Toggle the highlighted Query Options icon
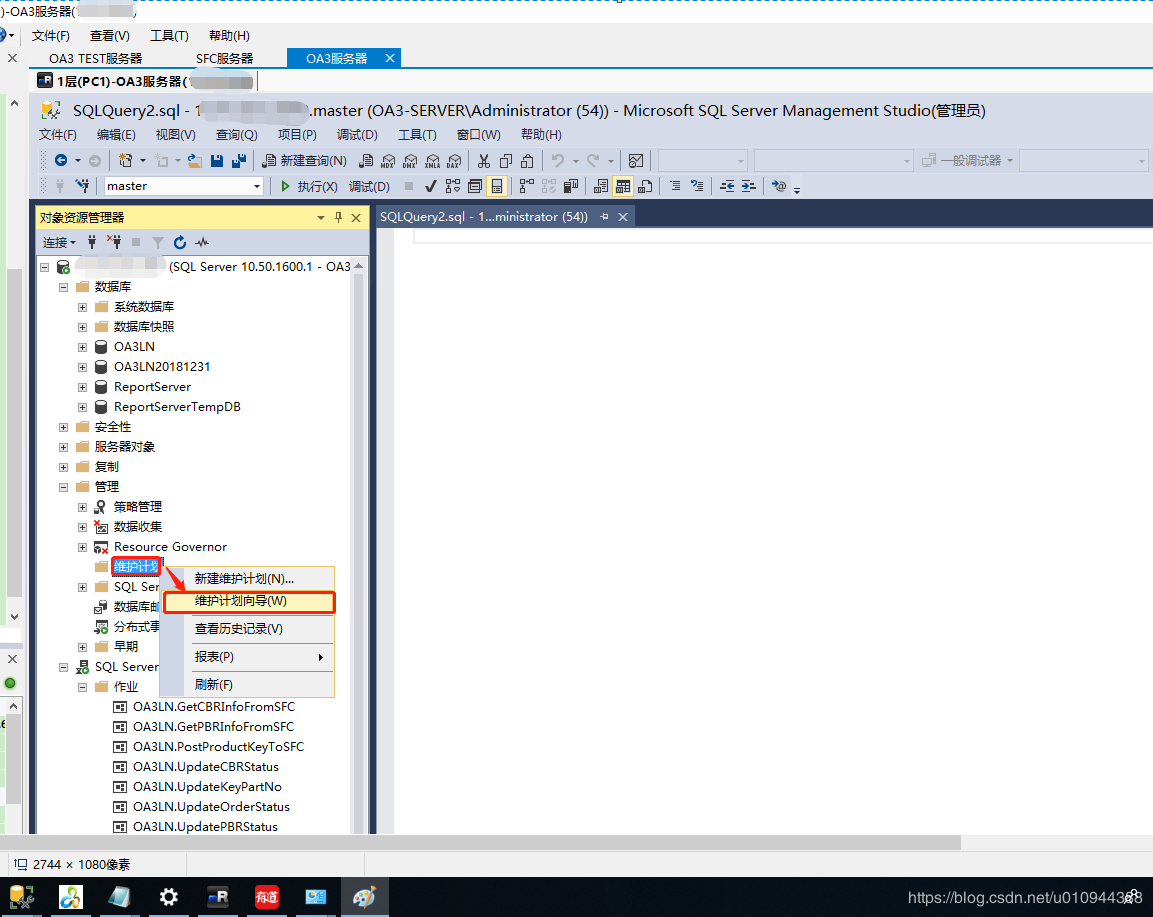The width and height of the screenshot is (1153, 917). tap(497, 186)
